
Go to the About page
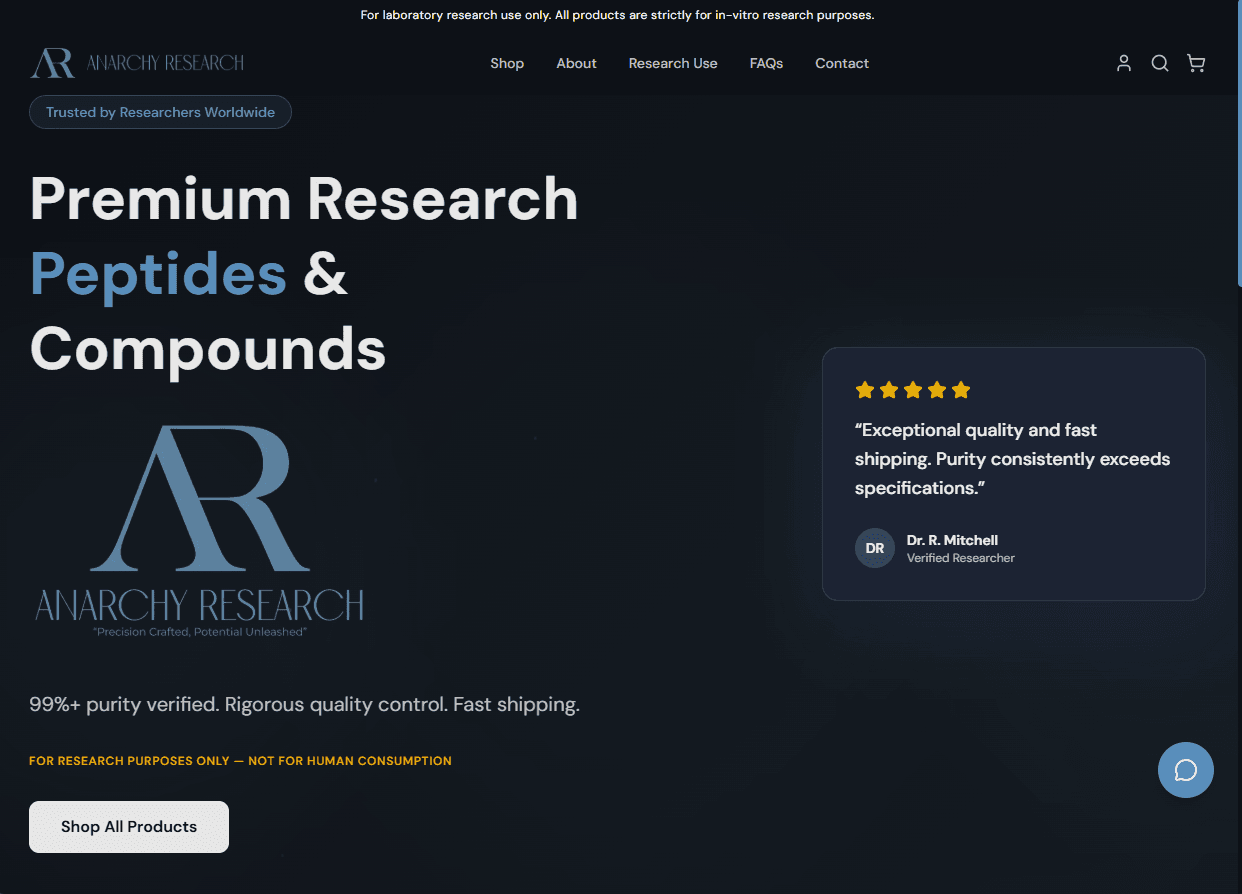[x=576, y=63]
